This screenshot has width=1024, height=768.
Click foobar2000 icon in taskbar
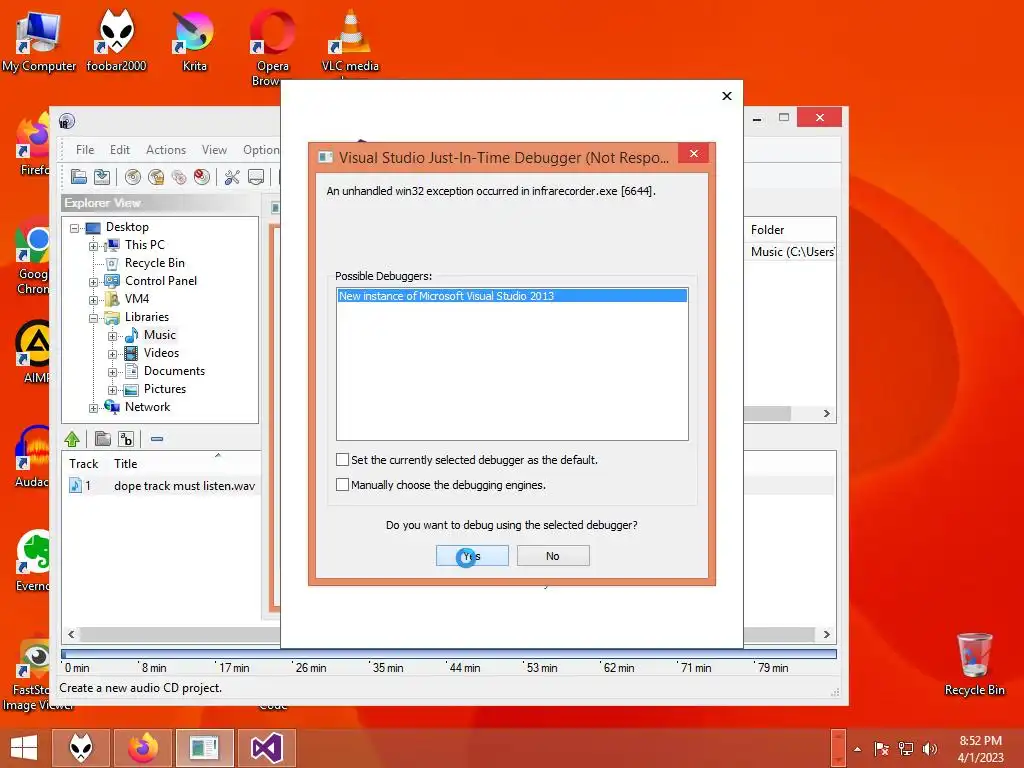(81, 748)
